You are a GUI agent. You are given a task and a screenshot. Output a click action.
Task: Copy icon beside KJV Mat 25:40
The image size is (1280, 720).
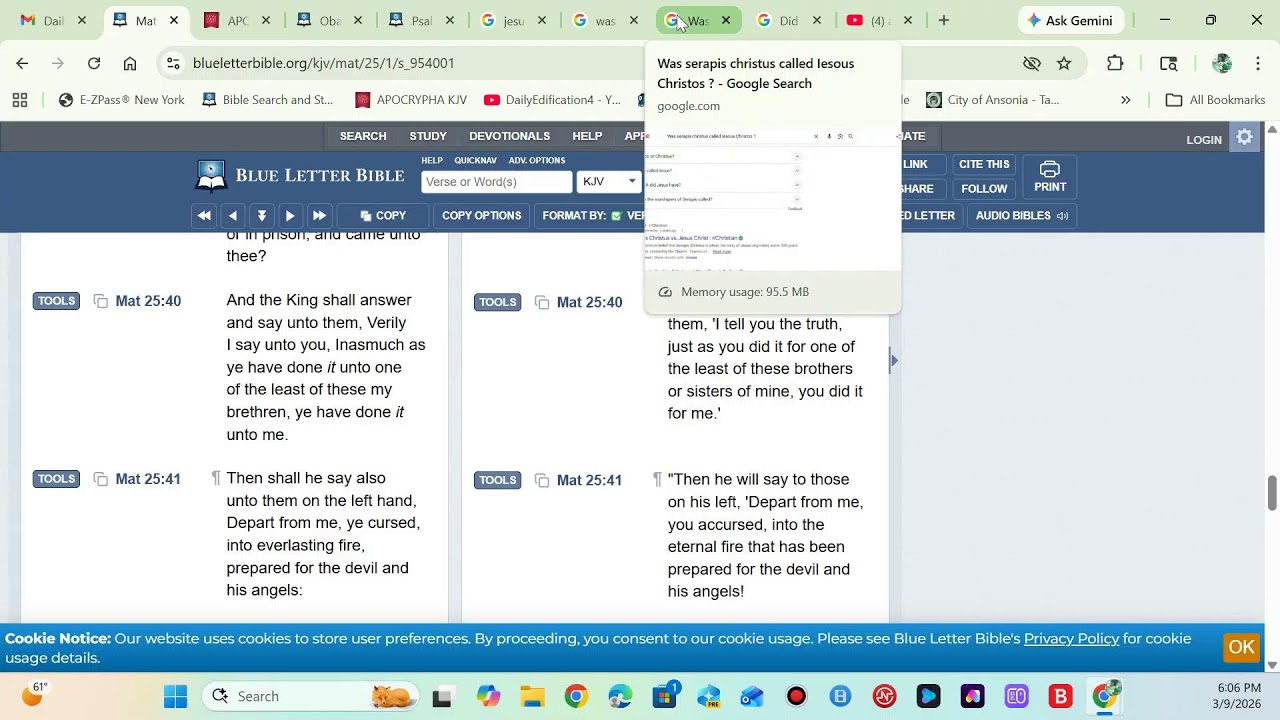[x=100, y=301]
